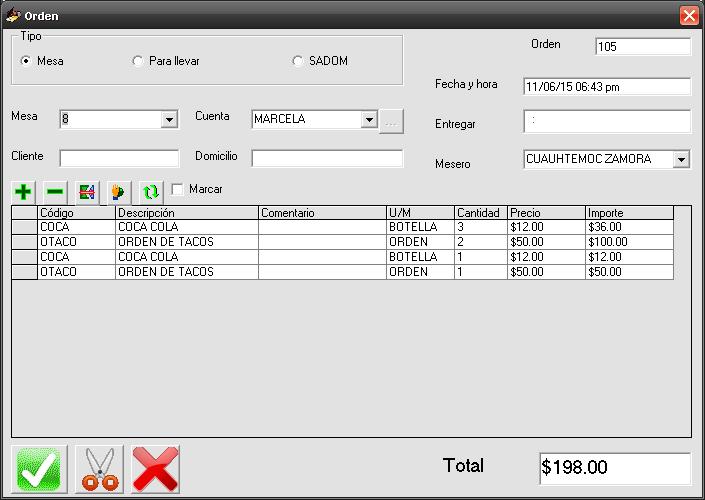The image size is (705, 500).
Task: Enable the Marcar checkbox
Action: [x=178, y=189]
